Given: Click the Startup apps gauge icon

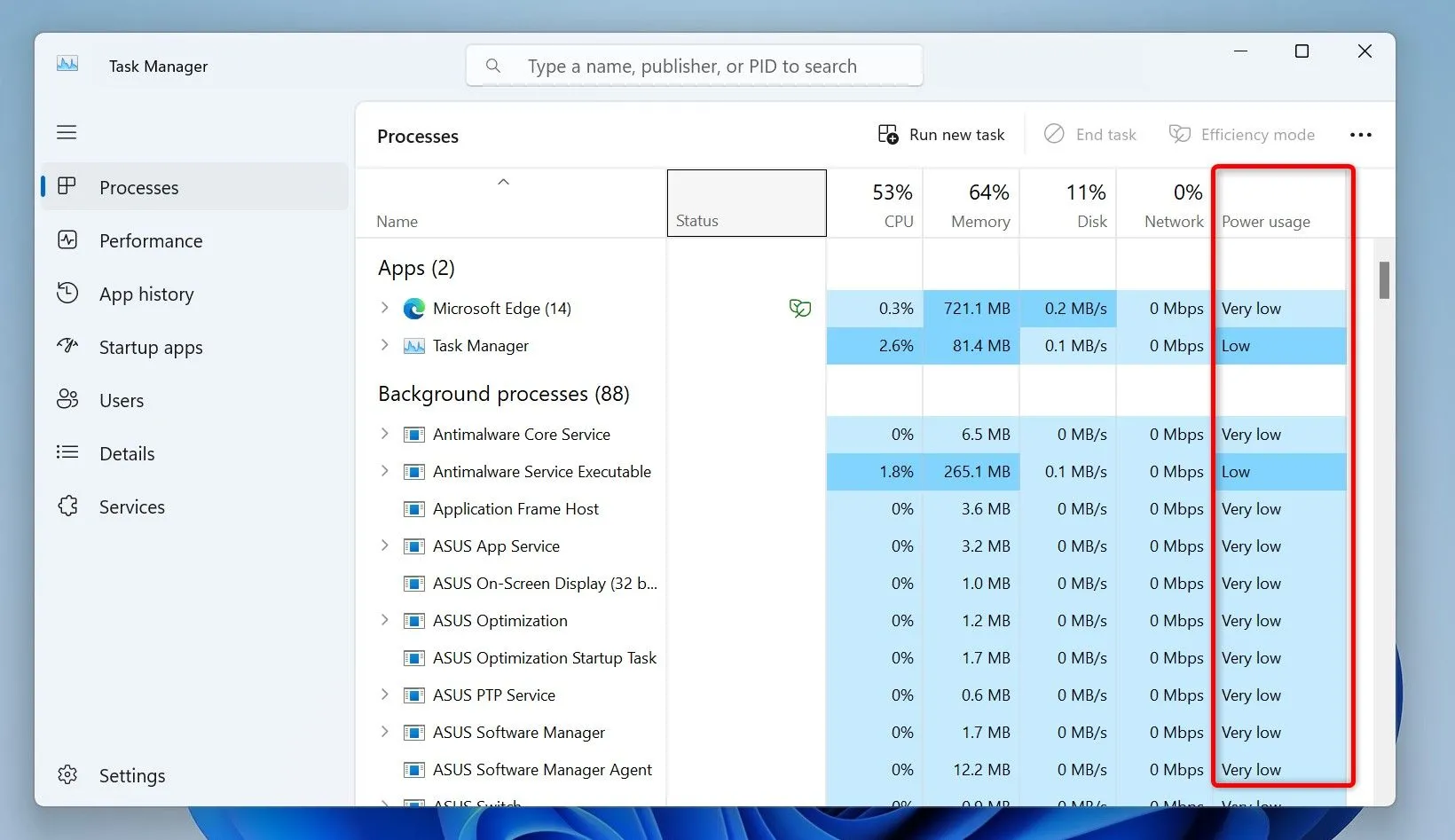Looking at the screenshot, I should pyautogui.click(x=67, y=346).
